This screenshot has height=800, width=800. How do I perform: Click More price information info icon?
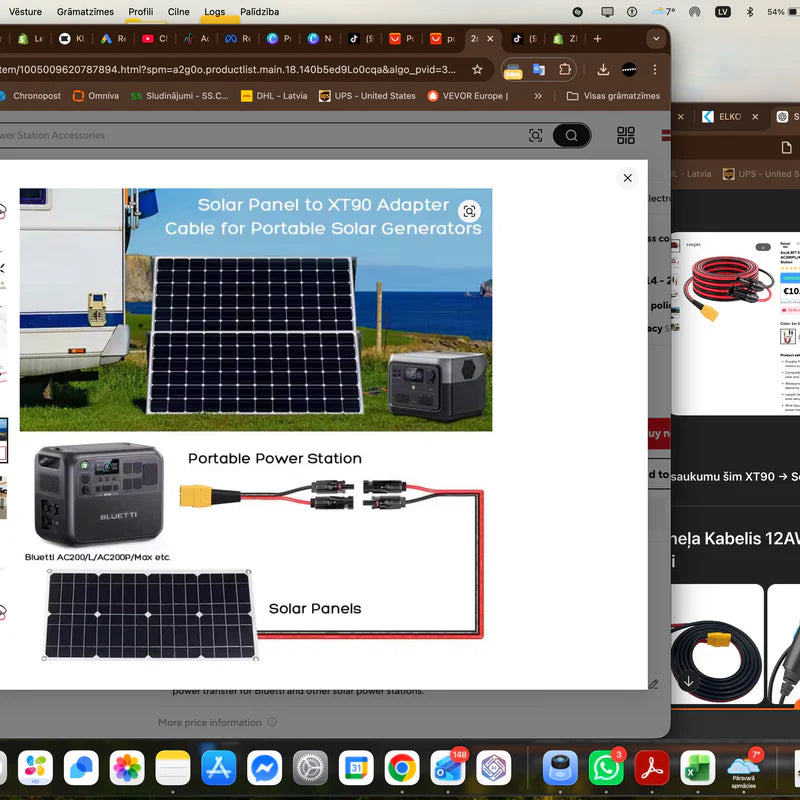(272, 722)
